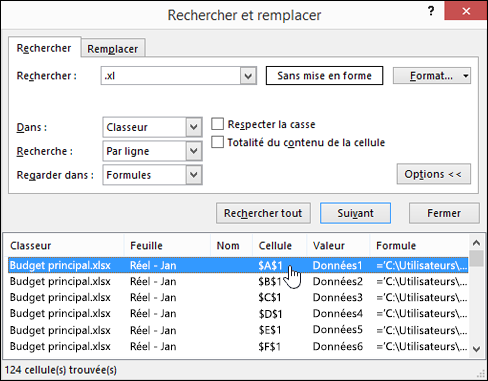
Task: Click the results list scrollbar thumb
Action: [477, 258]
